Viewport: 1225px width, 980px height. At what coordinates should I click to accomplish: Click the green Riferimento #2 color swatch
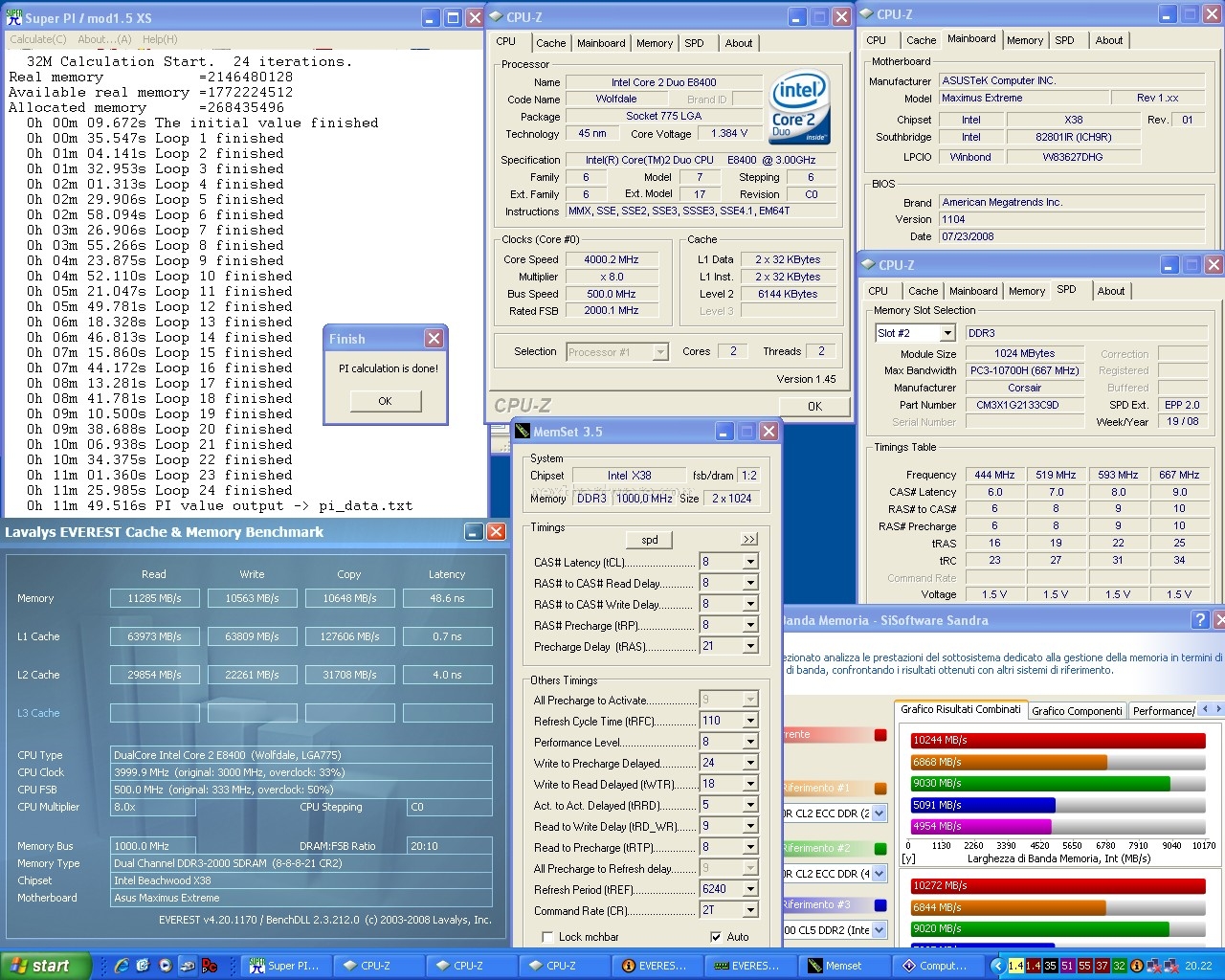point(880,849)
